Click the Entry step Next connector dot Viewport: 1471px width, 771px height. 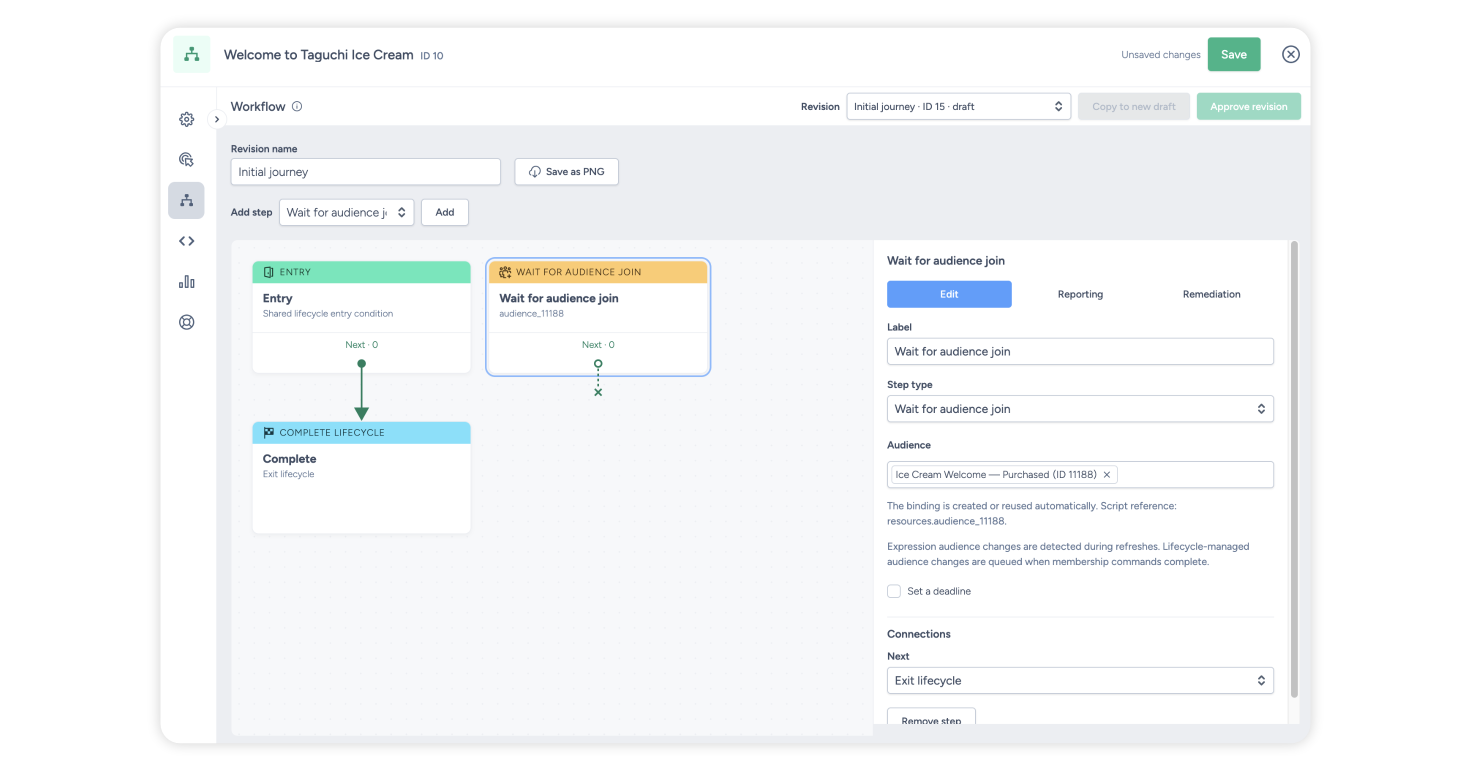tap(361, 364)
